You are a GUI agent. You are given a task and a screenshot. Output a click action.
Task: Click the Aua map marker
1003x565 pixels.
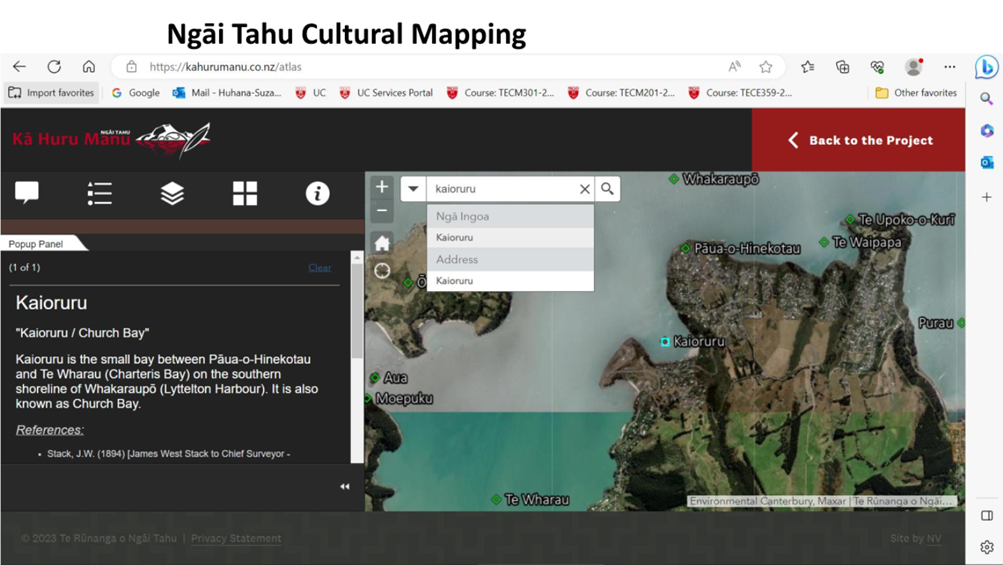pos(375,378)
